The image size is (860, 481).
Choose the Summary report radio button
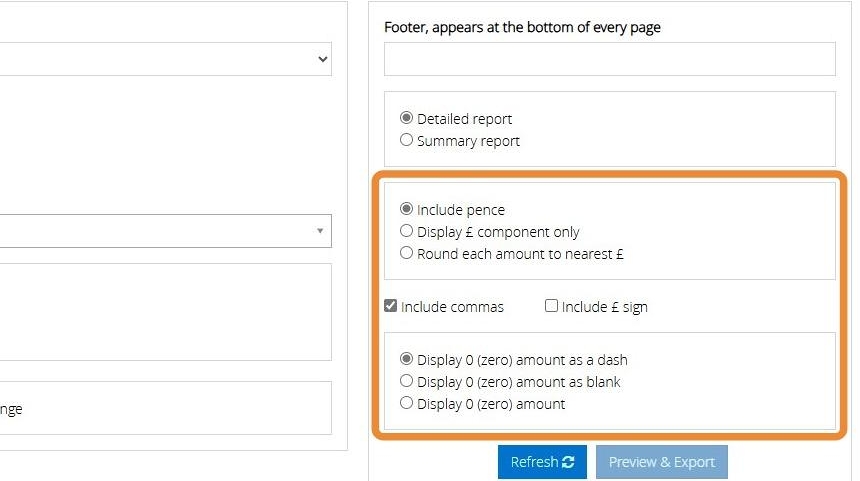pos(406,140)
